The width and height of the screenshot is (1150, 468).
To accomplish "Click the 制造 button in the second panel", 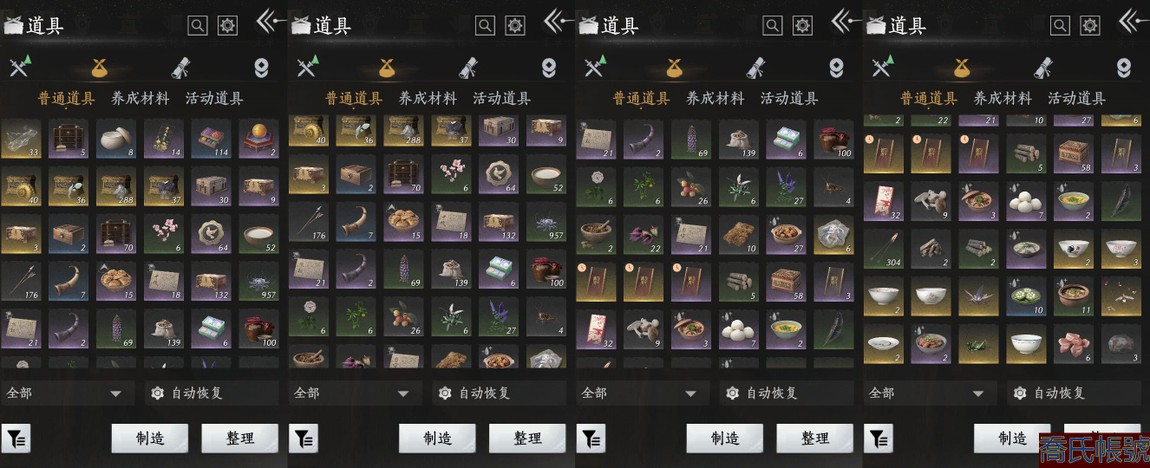I will (437, 439).
